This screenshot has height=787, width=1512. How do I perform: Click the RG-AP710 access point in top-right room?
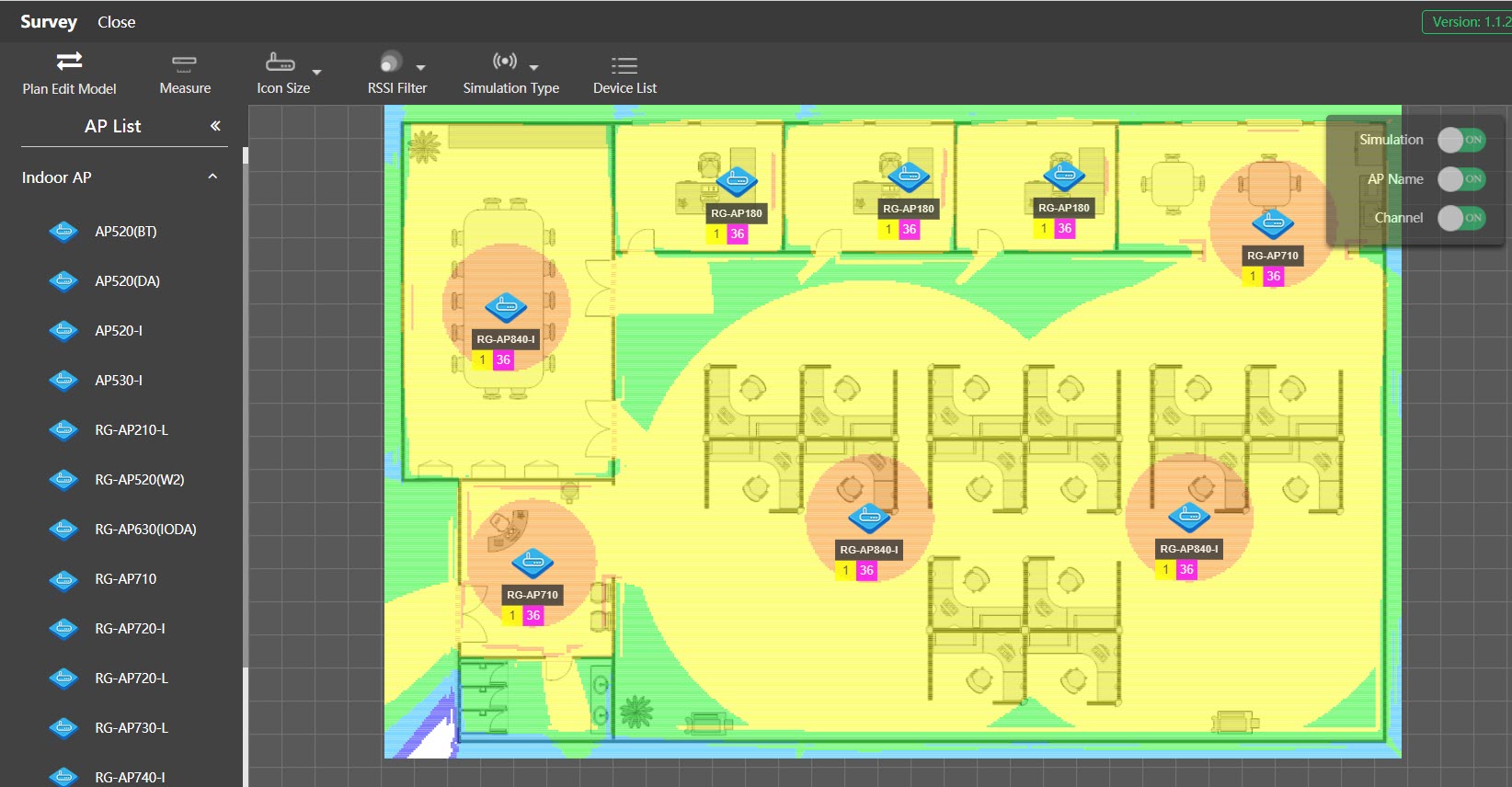(x=1273, y=223)
